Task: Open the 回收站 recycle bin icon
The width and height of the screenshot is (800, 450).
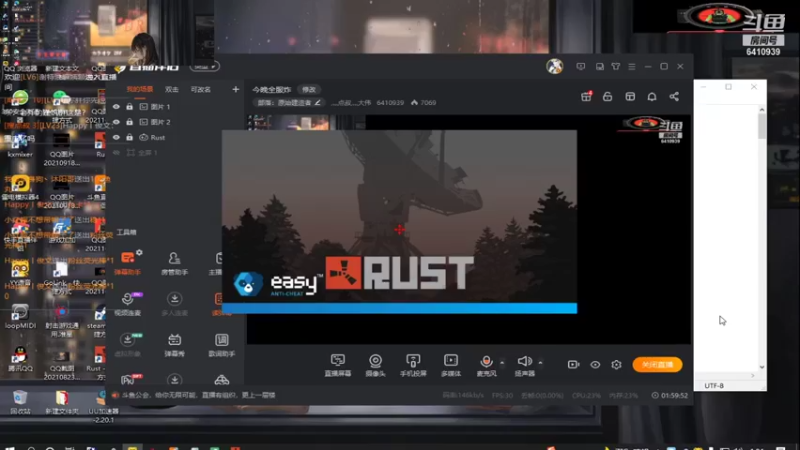Action: pyautogui.click(x=19, y=401)
